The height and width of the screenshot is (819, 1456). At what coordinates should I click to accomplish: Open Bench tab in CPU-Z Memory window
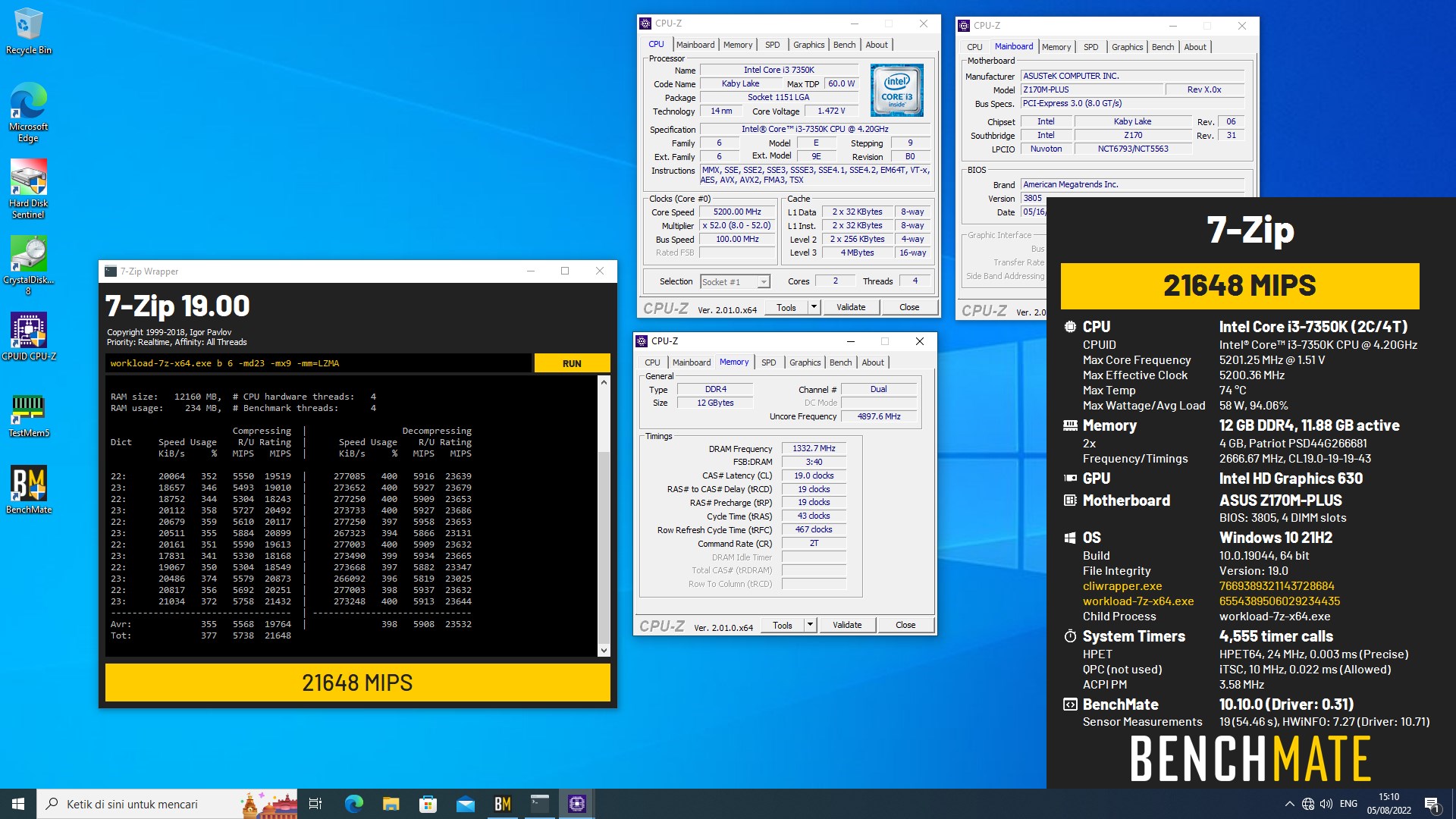tap(840, 362)
